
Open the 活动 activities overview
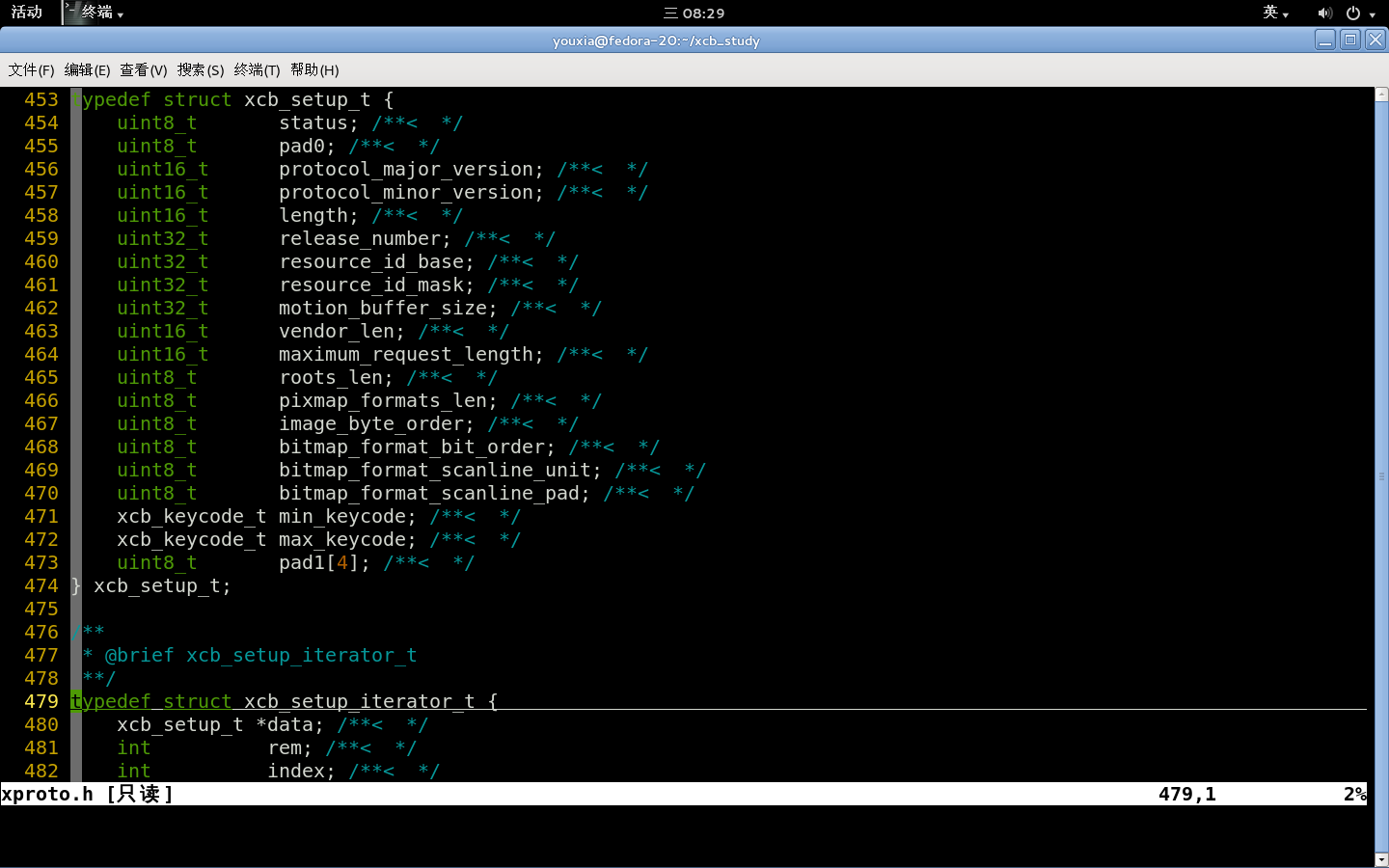[x=27, y=13]
